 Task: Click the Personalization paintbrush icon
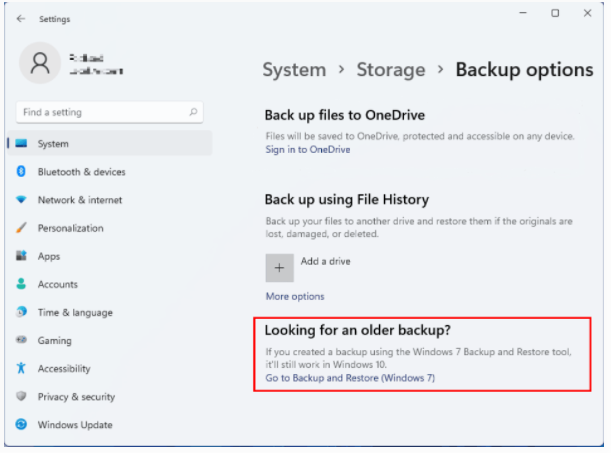point(21,228)
